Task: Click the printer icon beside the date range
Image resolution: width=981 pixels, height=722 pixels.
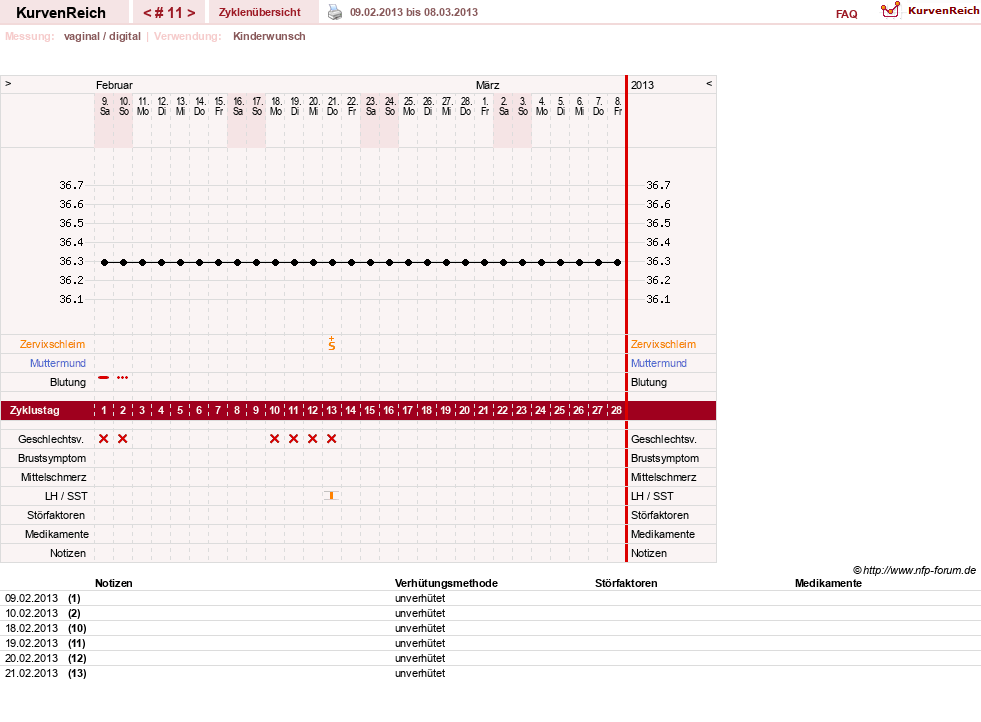Action: 335,12
